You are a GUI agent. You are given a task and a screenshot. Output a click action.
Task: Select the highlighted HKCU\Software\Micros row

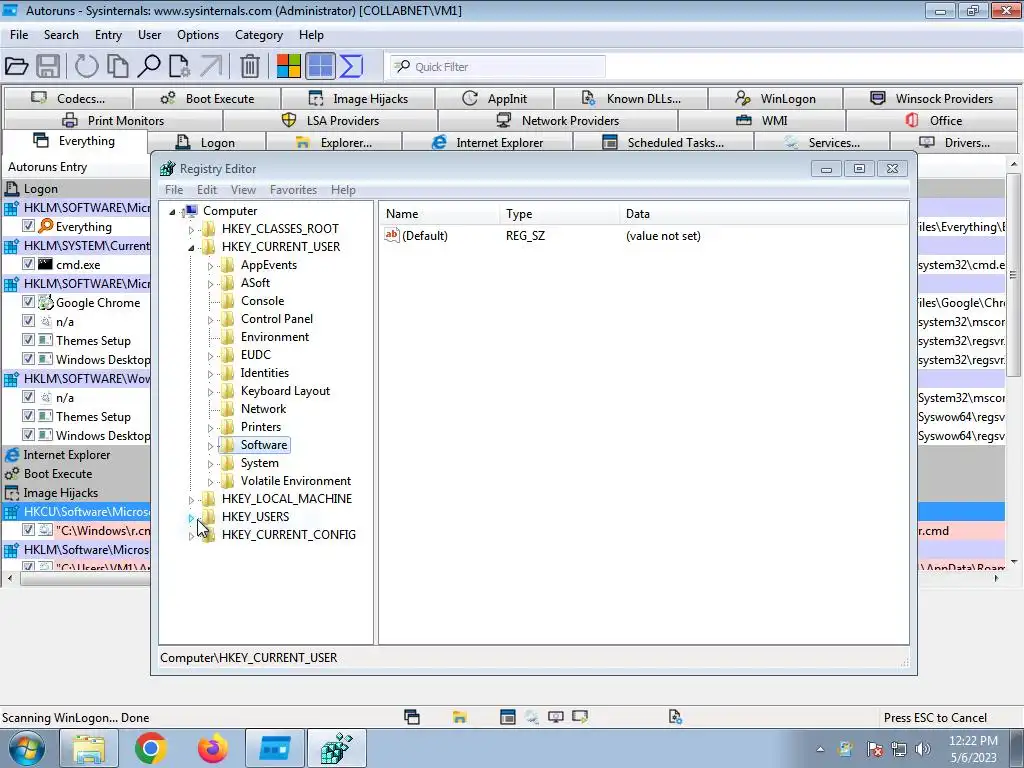click(x=76, y=511)
